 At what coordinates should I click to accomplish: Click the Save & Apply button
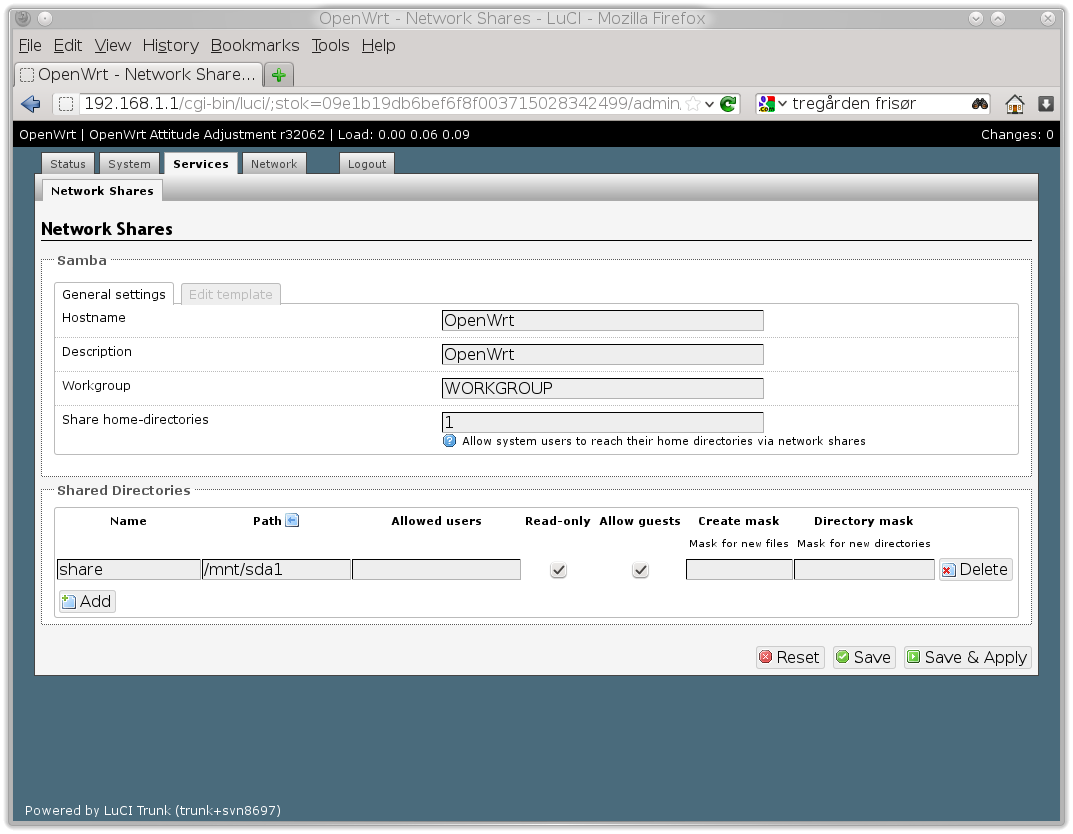(967, 657)
